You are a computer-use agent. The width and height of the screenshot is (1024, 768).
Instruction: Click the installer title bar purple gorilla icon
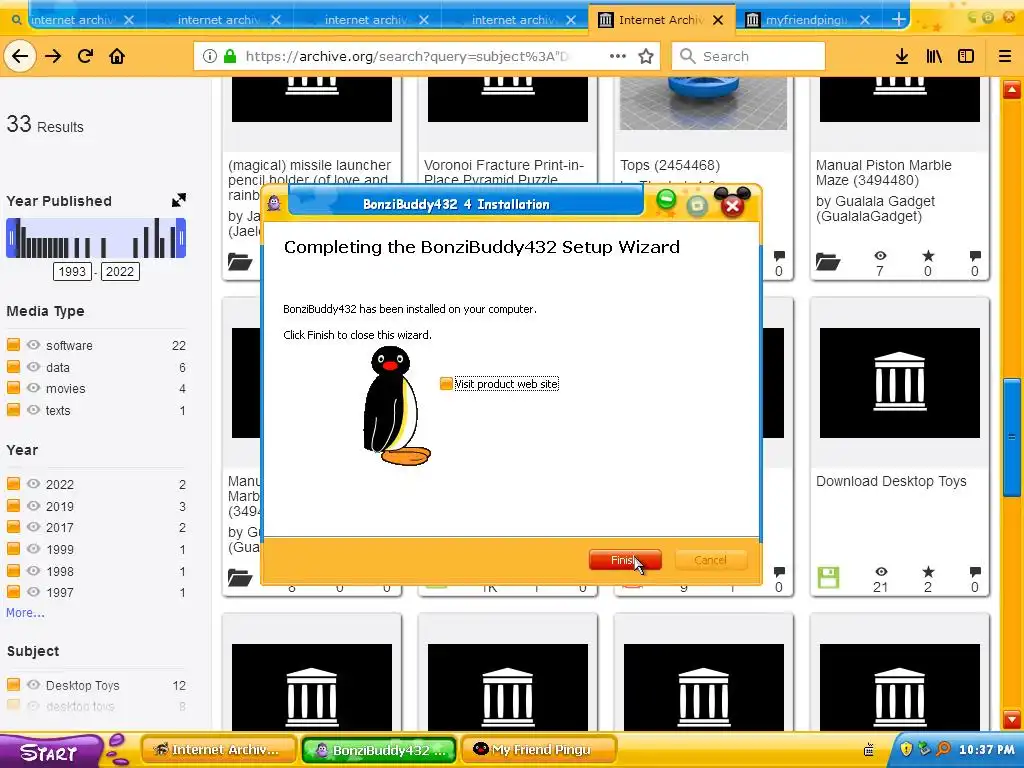274,203
